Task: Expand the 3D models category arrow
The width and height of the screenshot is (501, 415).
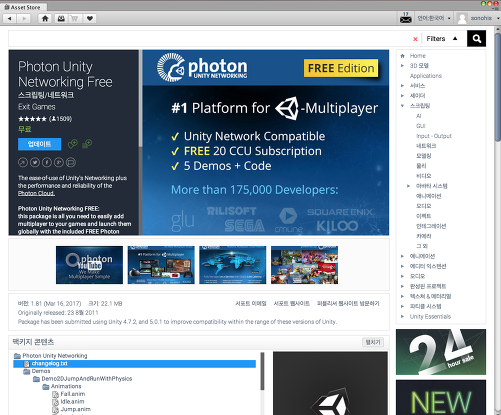Action: click(x=402, y=66)
